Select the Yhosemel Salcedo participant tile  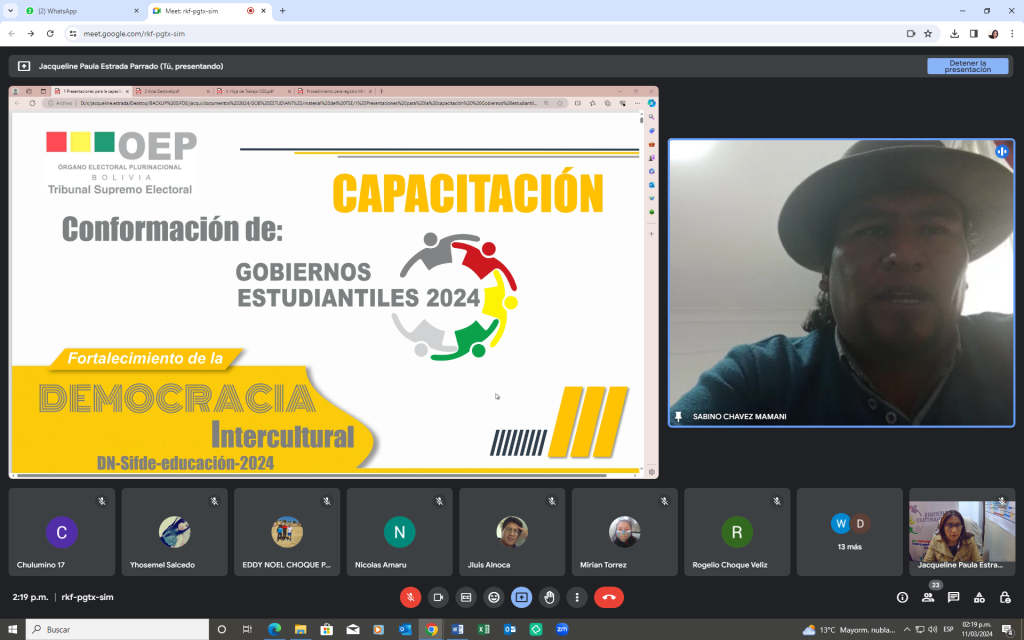[174, 532]
